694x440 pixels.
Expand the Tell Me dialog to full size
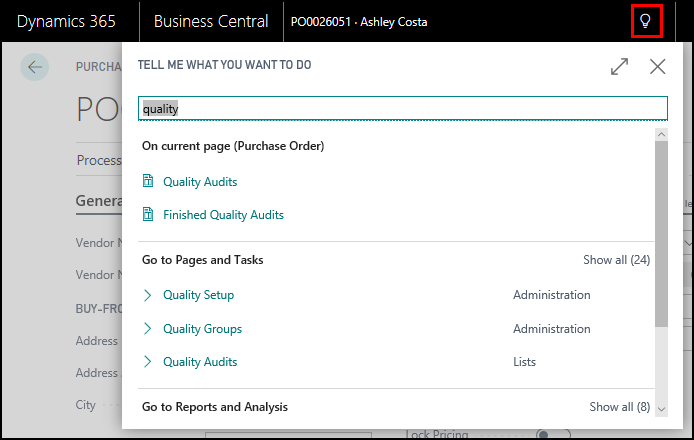point(619,66)
